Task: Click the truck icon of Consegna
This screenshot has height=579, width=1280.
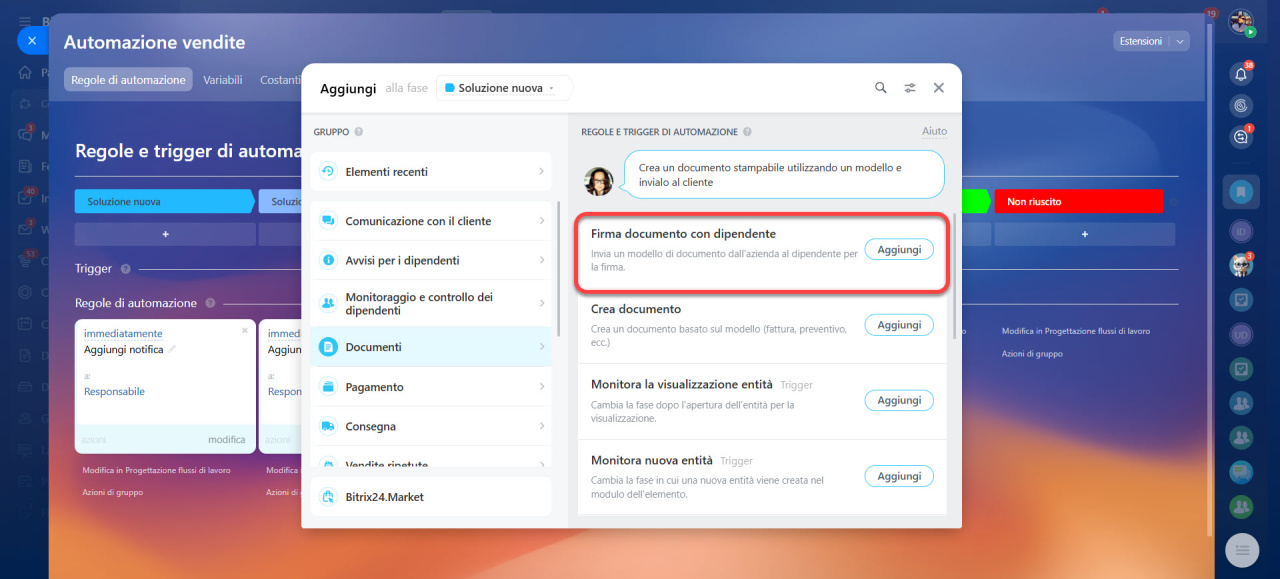Action: pos(327,426)
